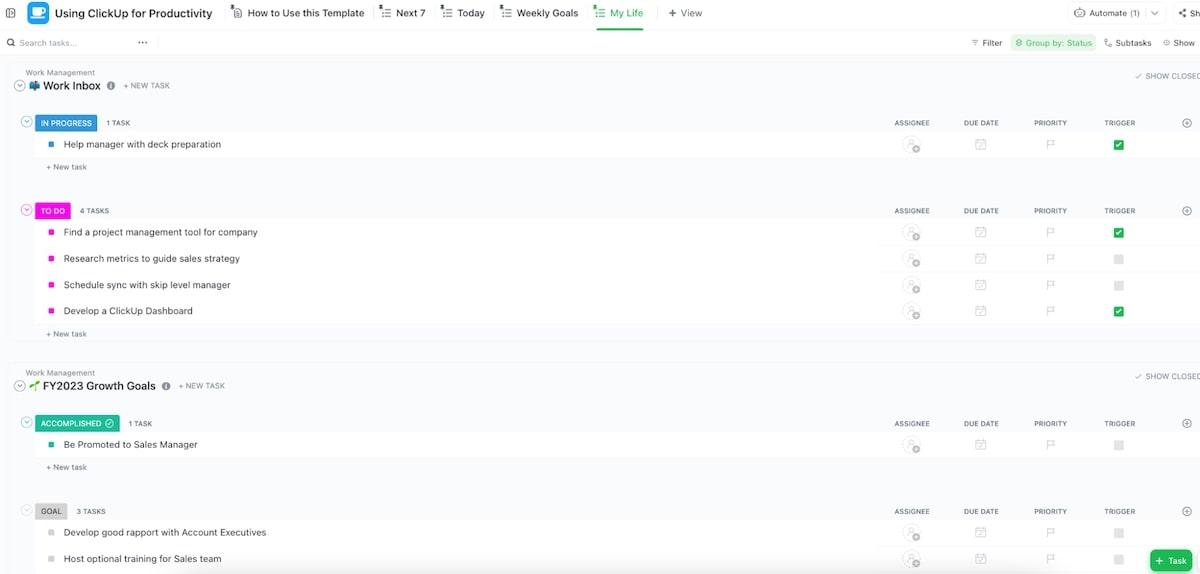
Task: Add column with plus icon in Accomplished header
Action: (x=1187, y=423)
